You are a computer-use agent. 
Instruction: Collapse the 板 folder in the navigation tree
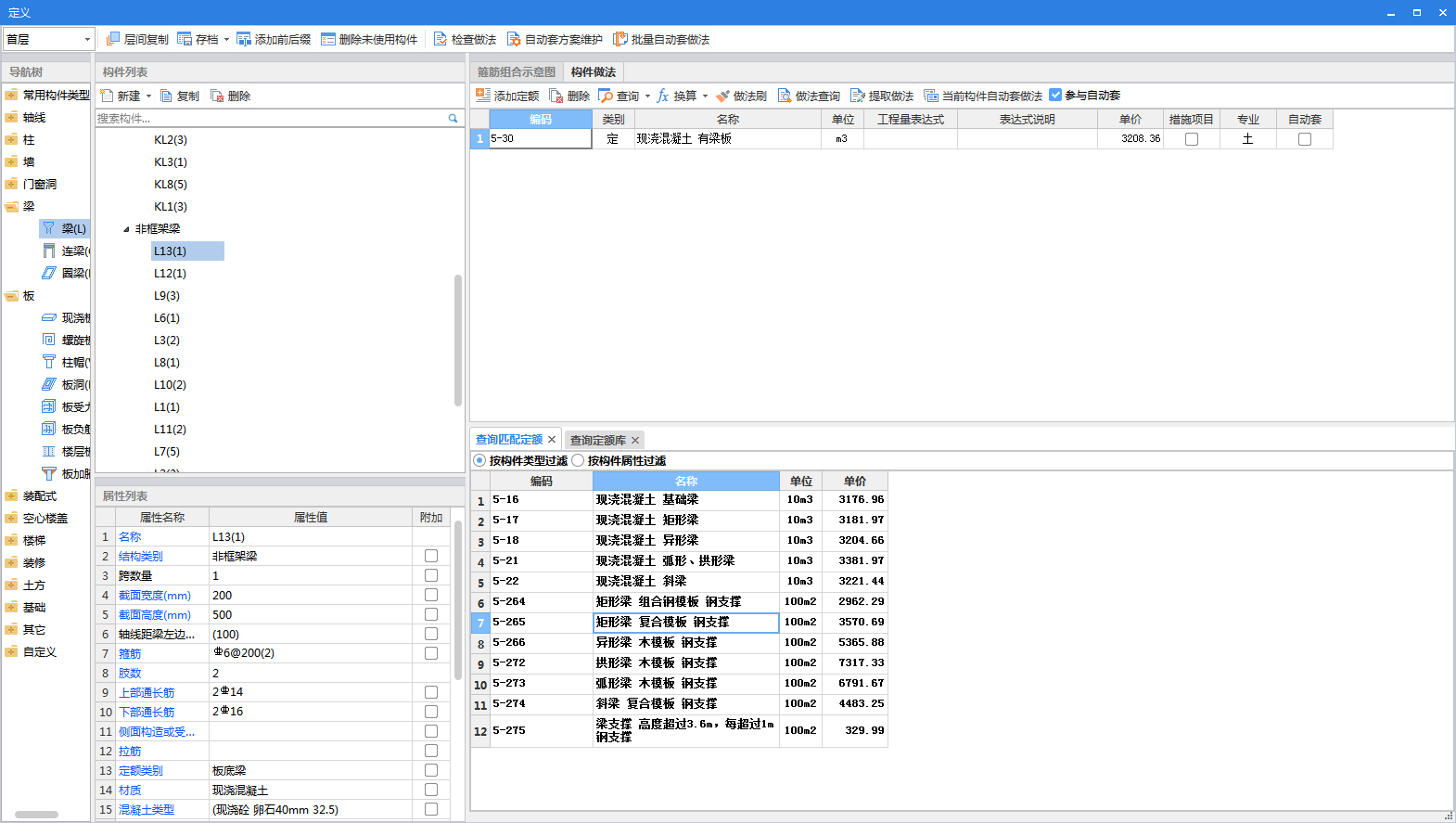coord(11,295)
